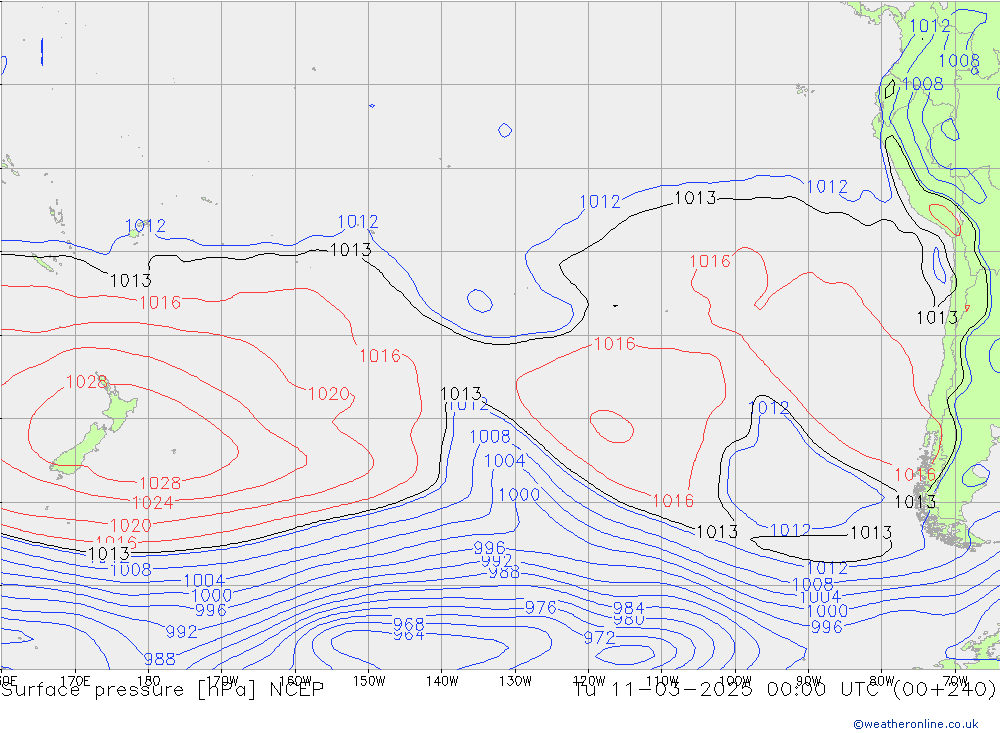The height and width of the screenshot is (733, 1000).
Task: Click the 100W longitude axis label
Action: [x=735, y=681]
